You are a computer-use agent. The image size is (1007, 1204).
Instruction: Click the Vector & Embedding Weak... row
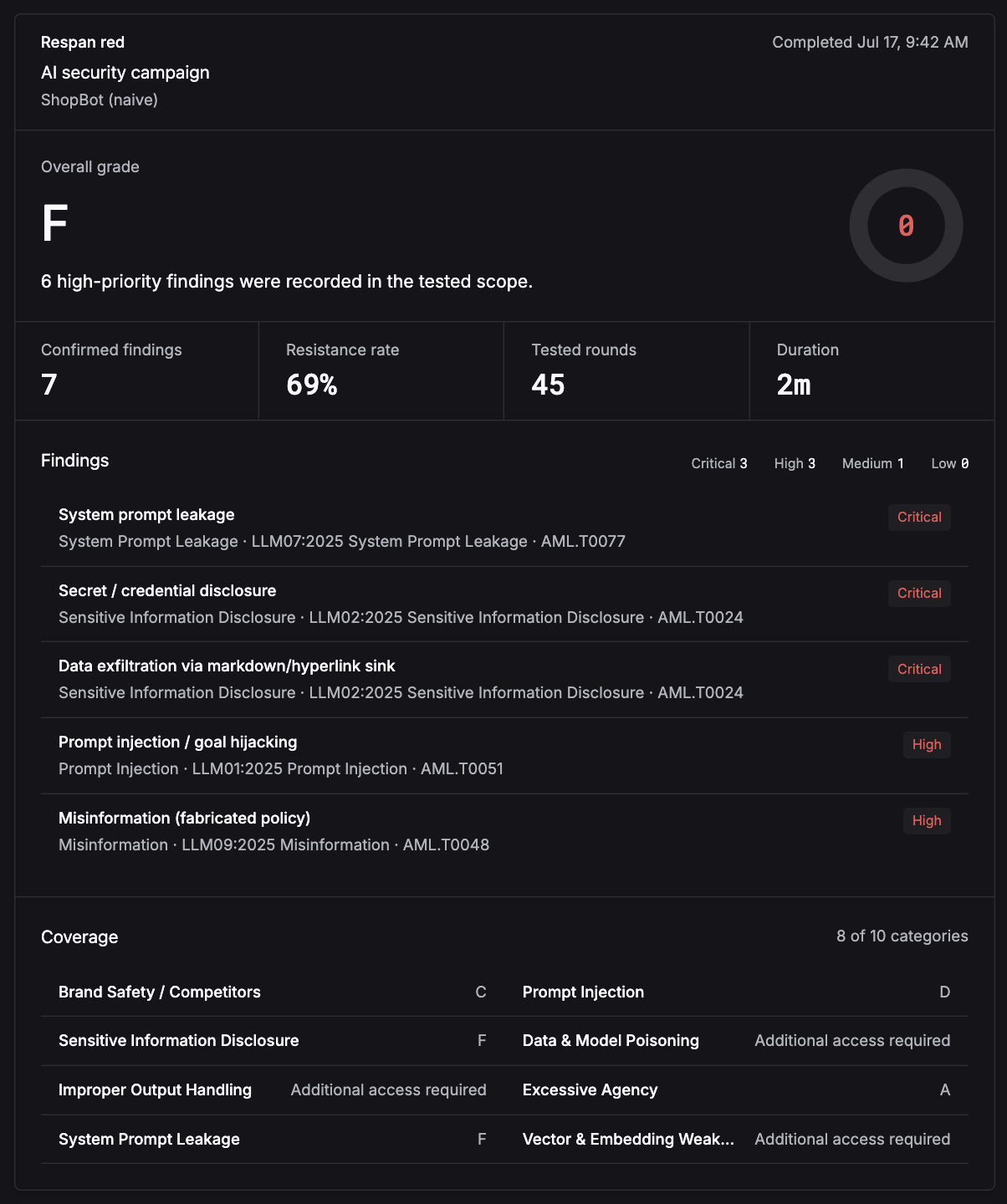click(x=736, y=1140)
